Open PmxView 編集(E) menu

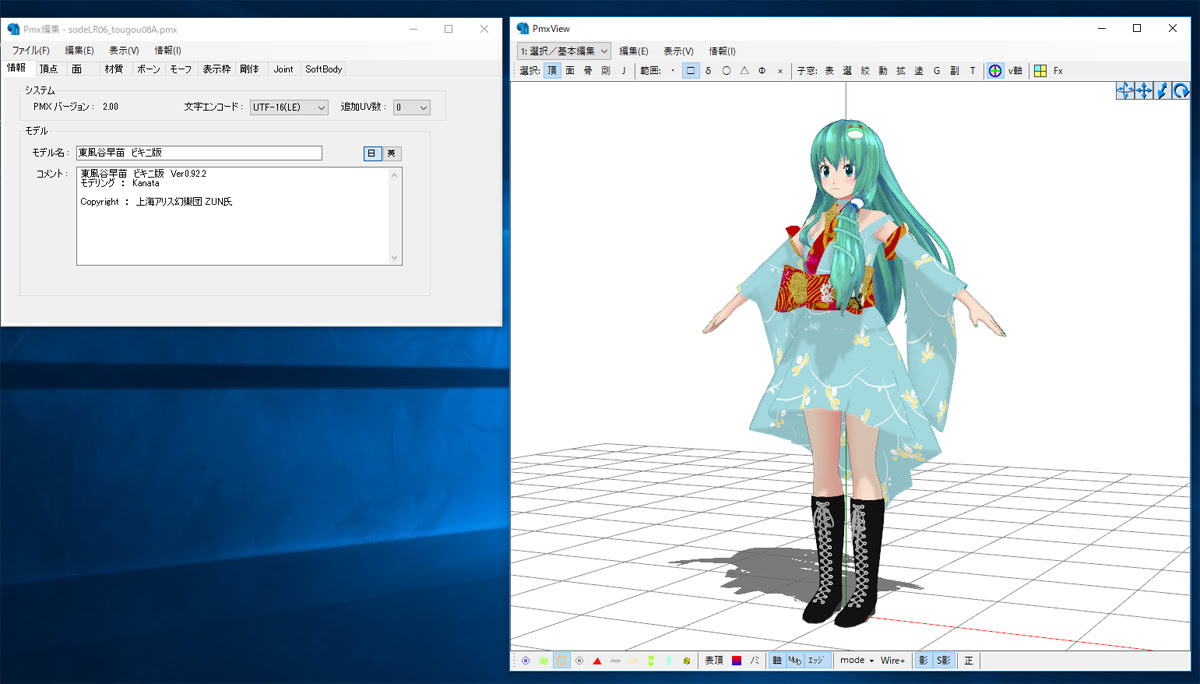(x=633, y=51)
